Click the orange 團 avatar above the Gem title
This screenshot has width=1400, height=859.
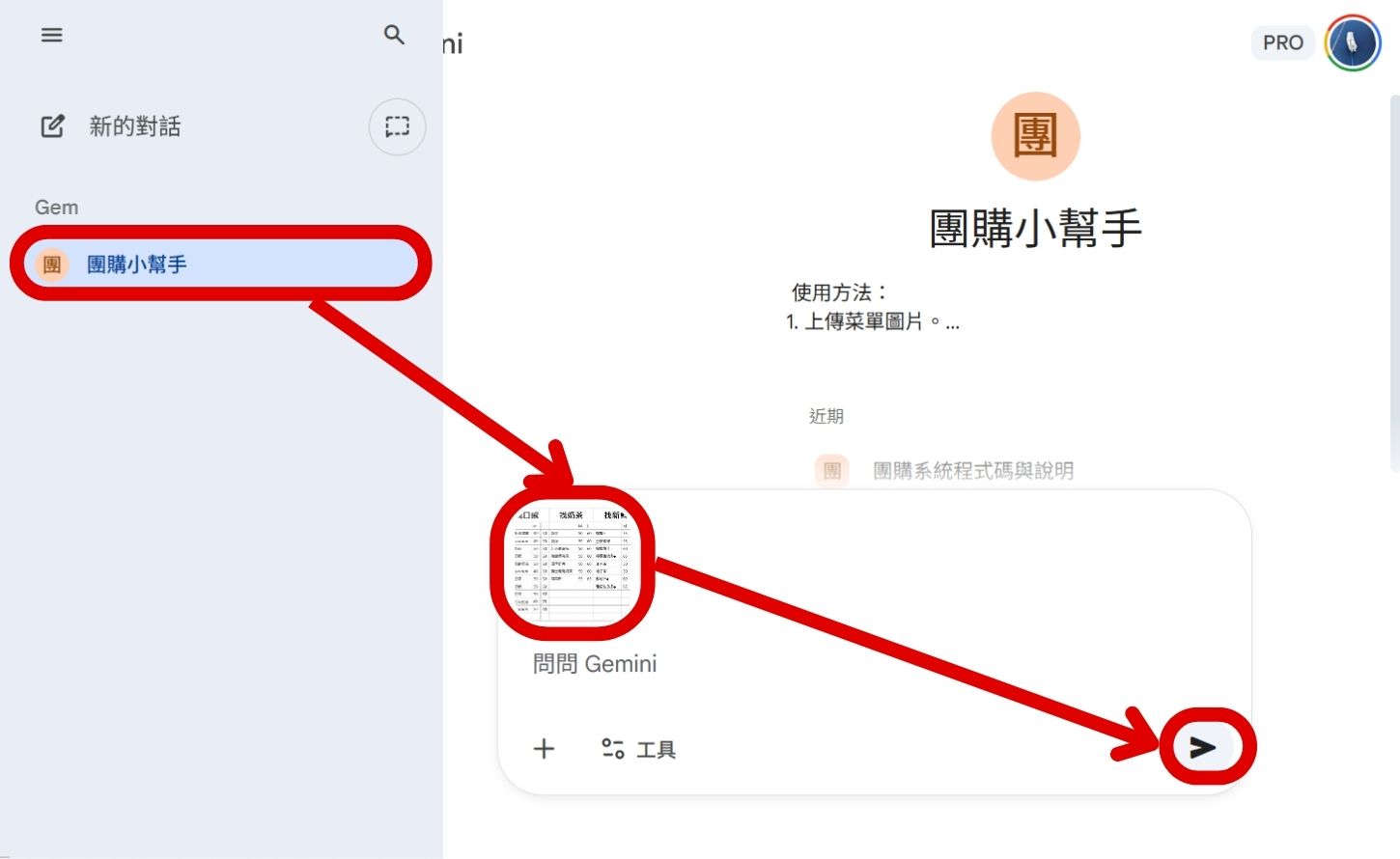point(1035,136)
